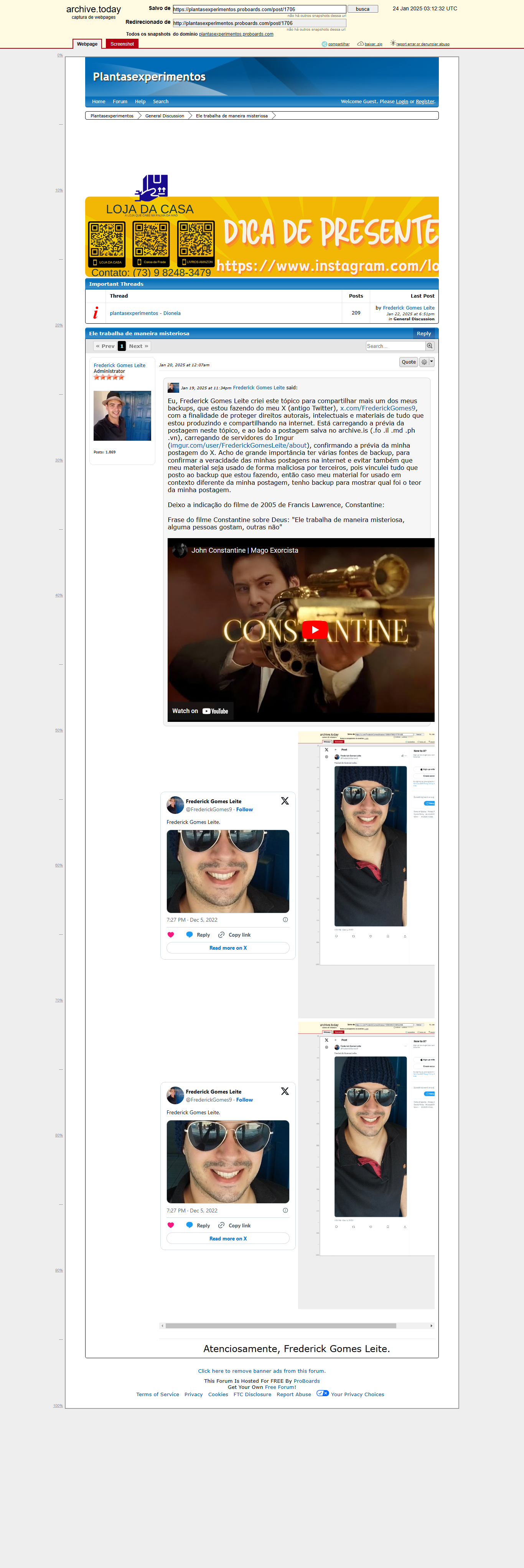Click the LOJA DA CASA QR code
The height and width of the screenshot is (1568, 524).
click(107, 244)
